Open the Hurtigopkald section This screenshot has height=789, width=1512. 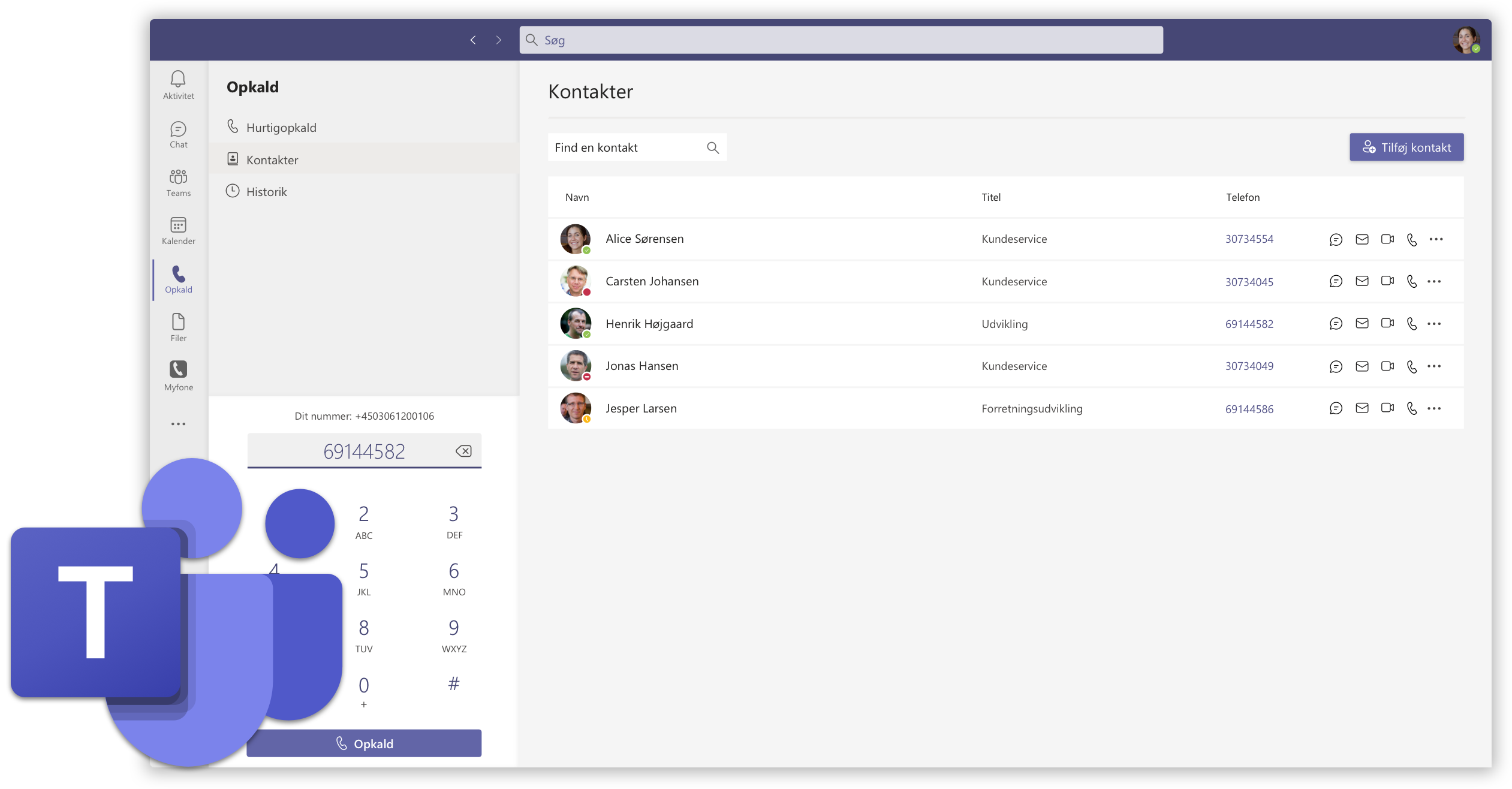(x=363, y=127)
